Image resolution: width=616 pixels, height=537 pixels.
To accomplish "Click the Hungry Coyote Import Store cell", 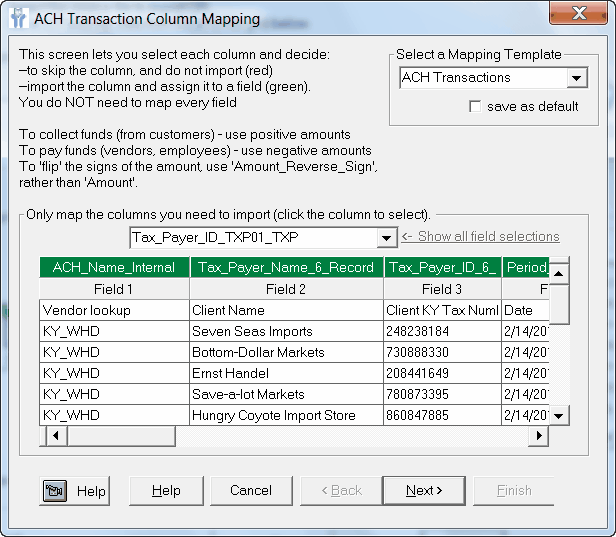I will (x=286, y=415).
